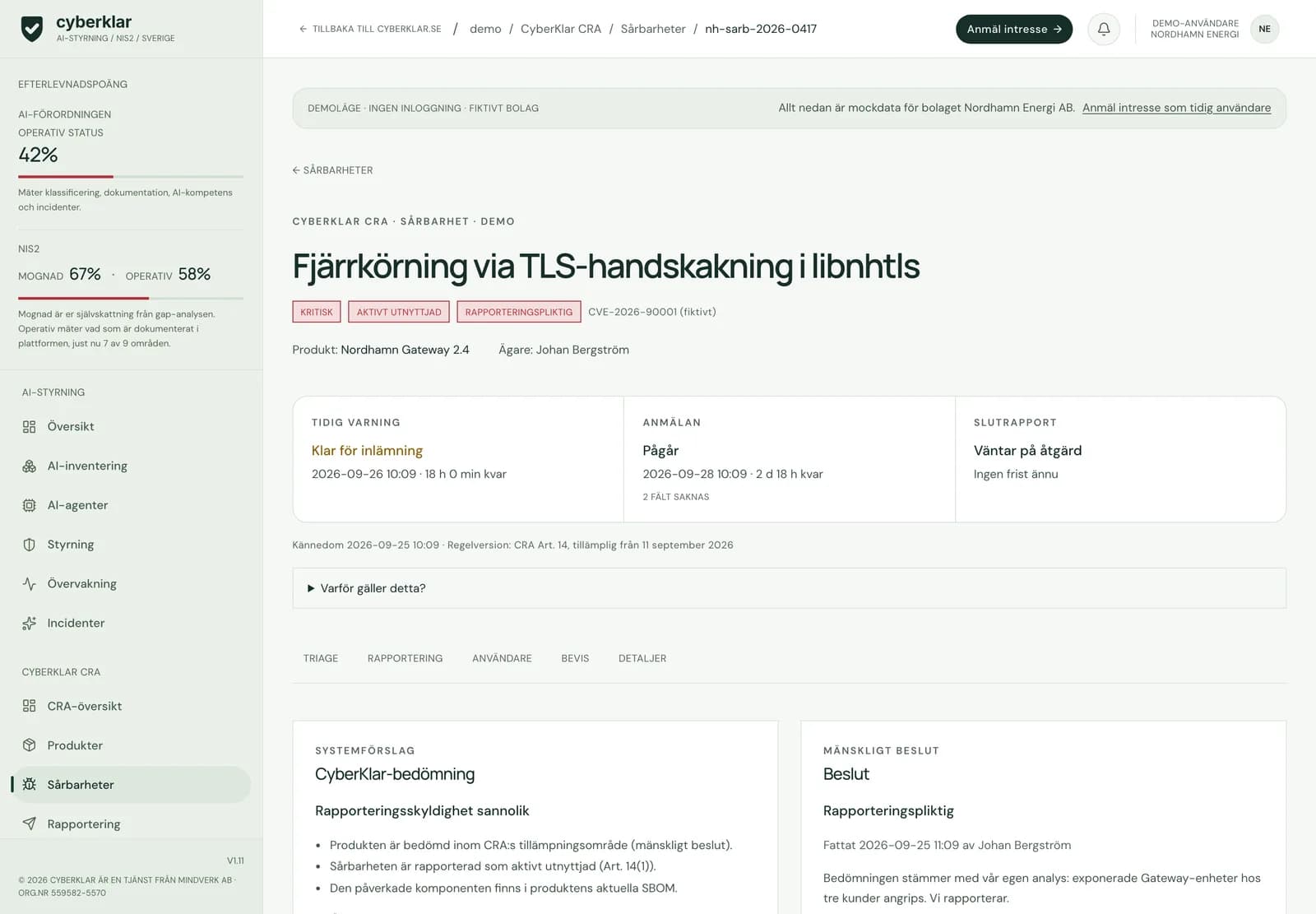This screenshot has width=1316, height=914.
Task: Click the arrow in Anmäl intresse button
Action: pyautogui.click(x=1058, y=29)
